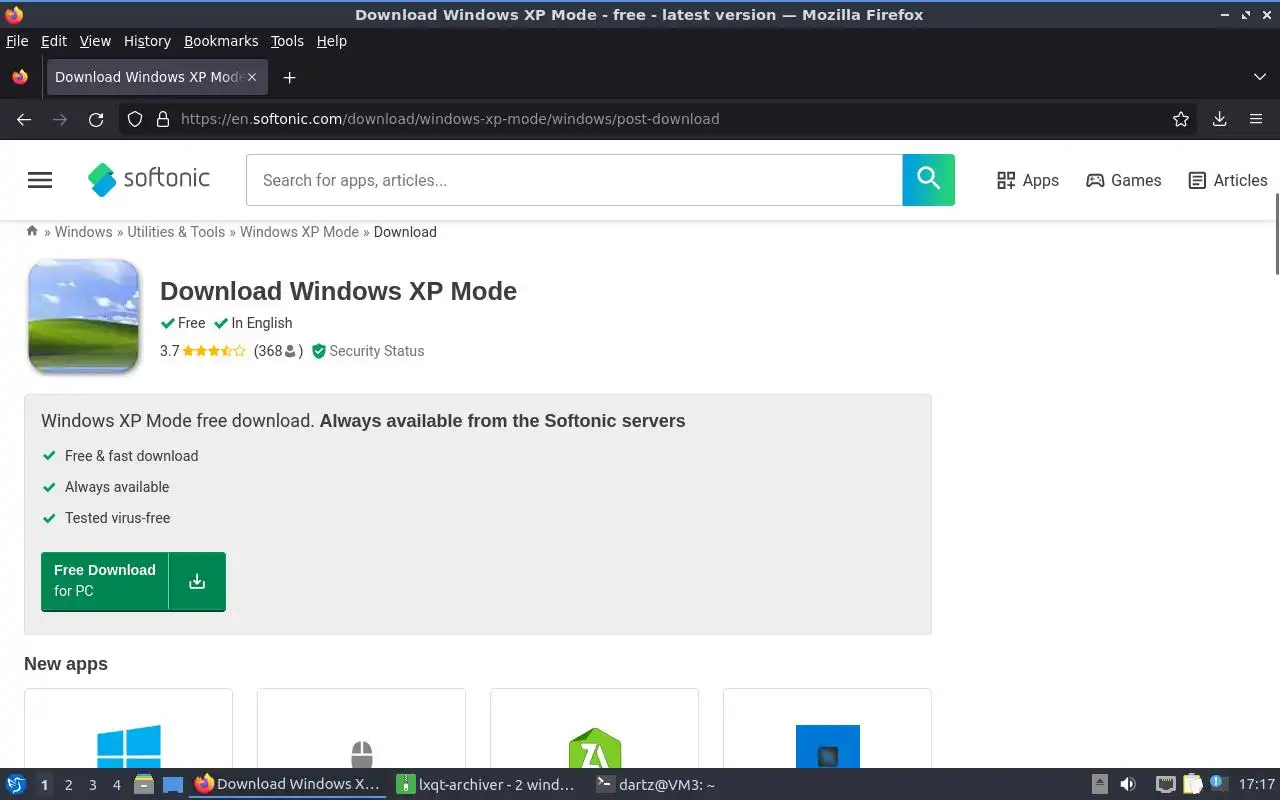Open the View menu

pyautogui.click(x=95, y=41)
